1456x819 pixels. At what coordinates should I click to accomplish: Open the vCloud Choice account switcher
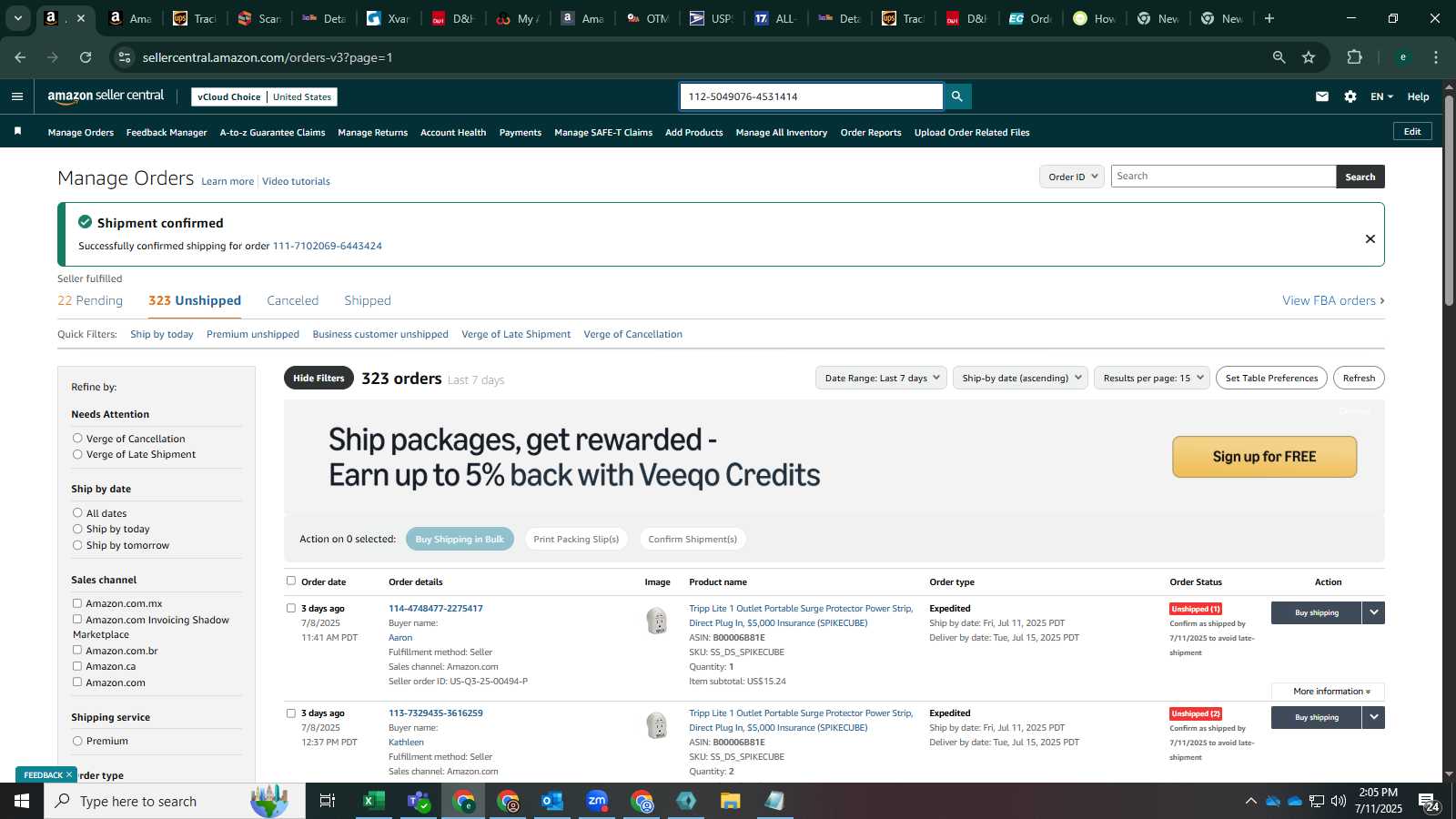264,96
